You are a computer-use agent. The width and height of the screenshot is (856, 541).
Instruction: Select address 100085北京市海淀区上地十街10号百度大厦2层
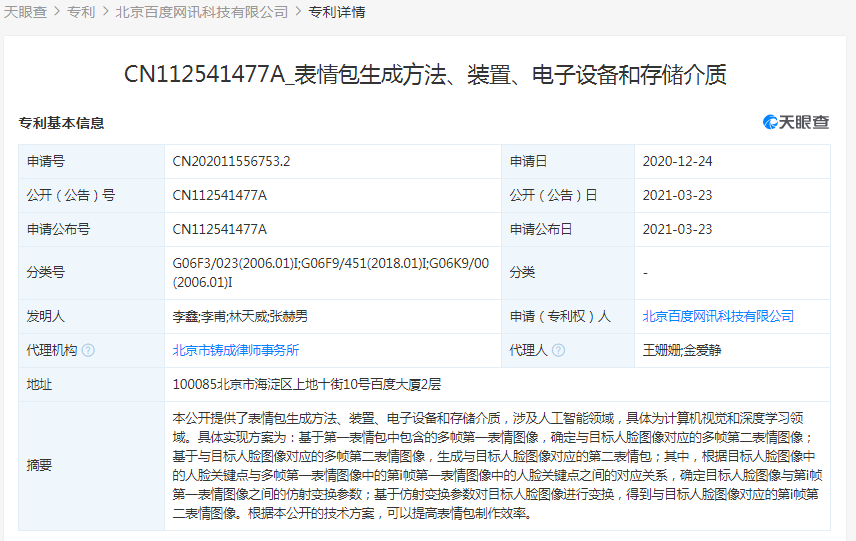pyautogui.click(x=307, y=384)
